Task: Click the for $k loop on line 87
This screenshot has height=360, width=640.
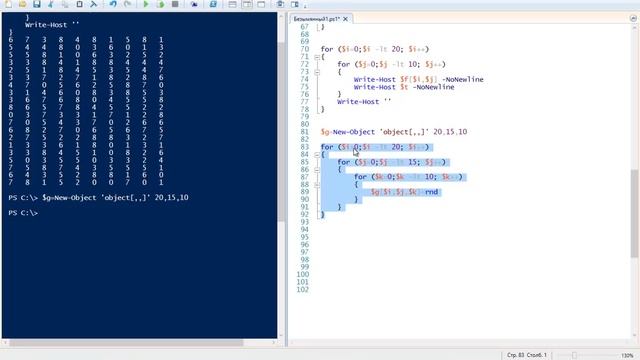Action: tap(408, 177)
